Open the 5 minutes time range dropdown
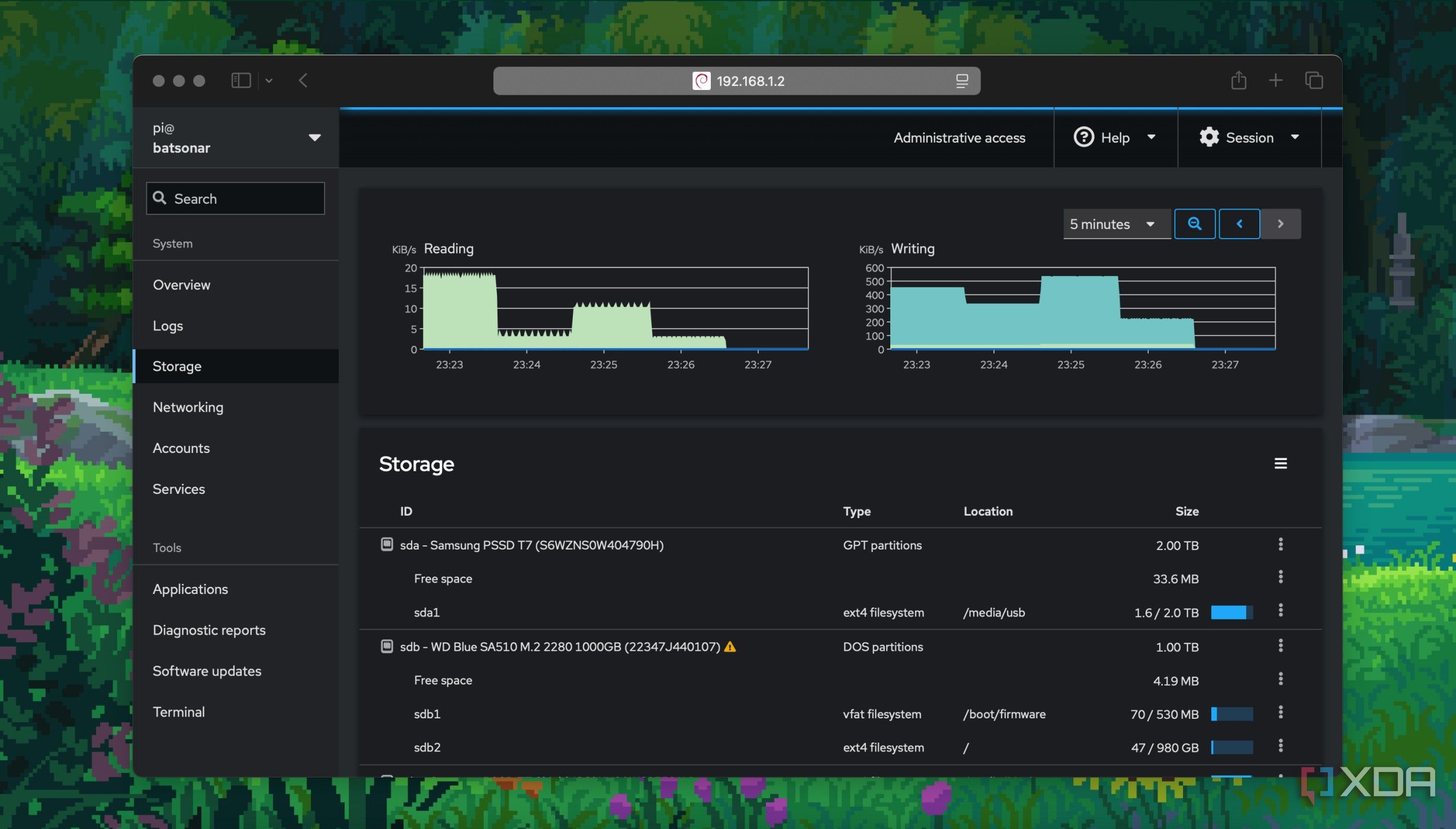1456x829 pixels. [1117, 224]
